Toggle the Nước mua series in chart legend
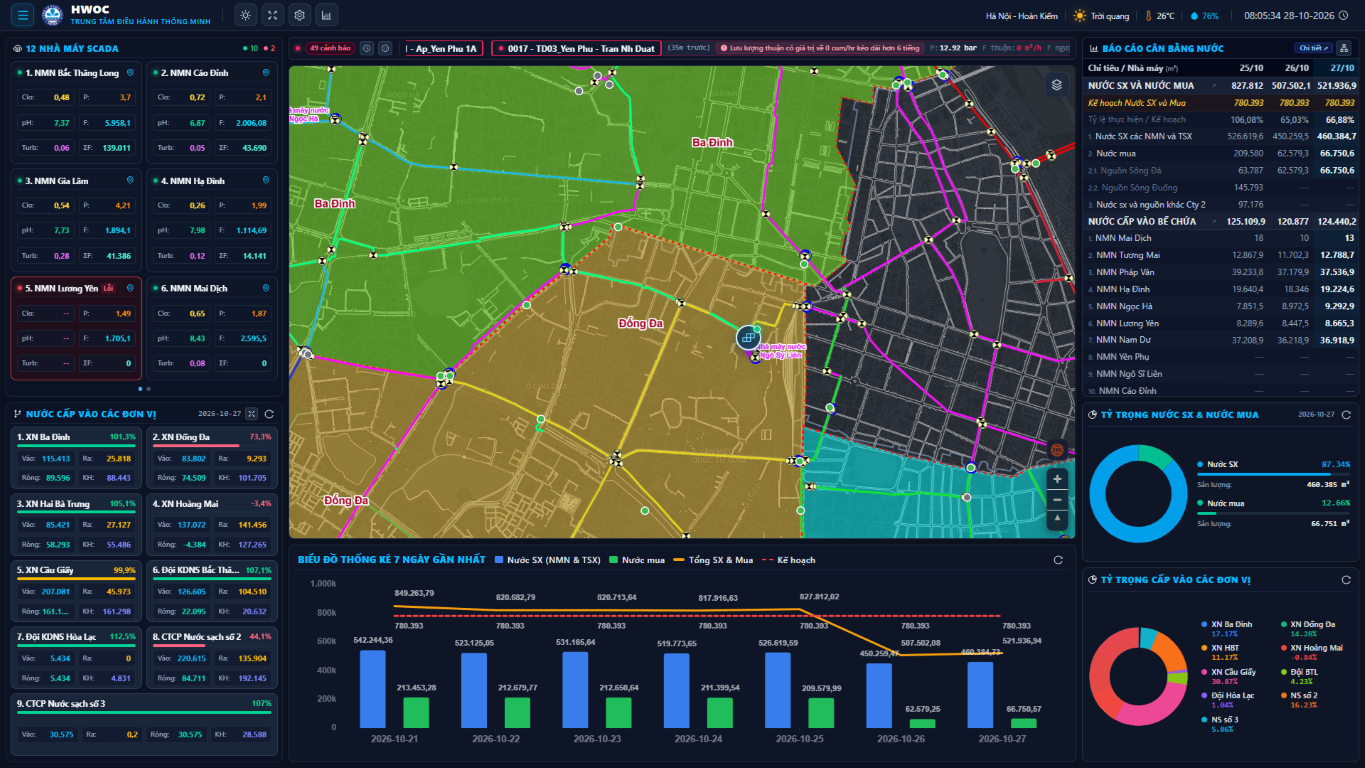The image size is (1365, 768). (637, 560)
